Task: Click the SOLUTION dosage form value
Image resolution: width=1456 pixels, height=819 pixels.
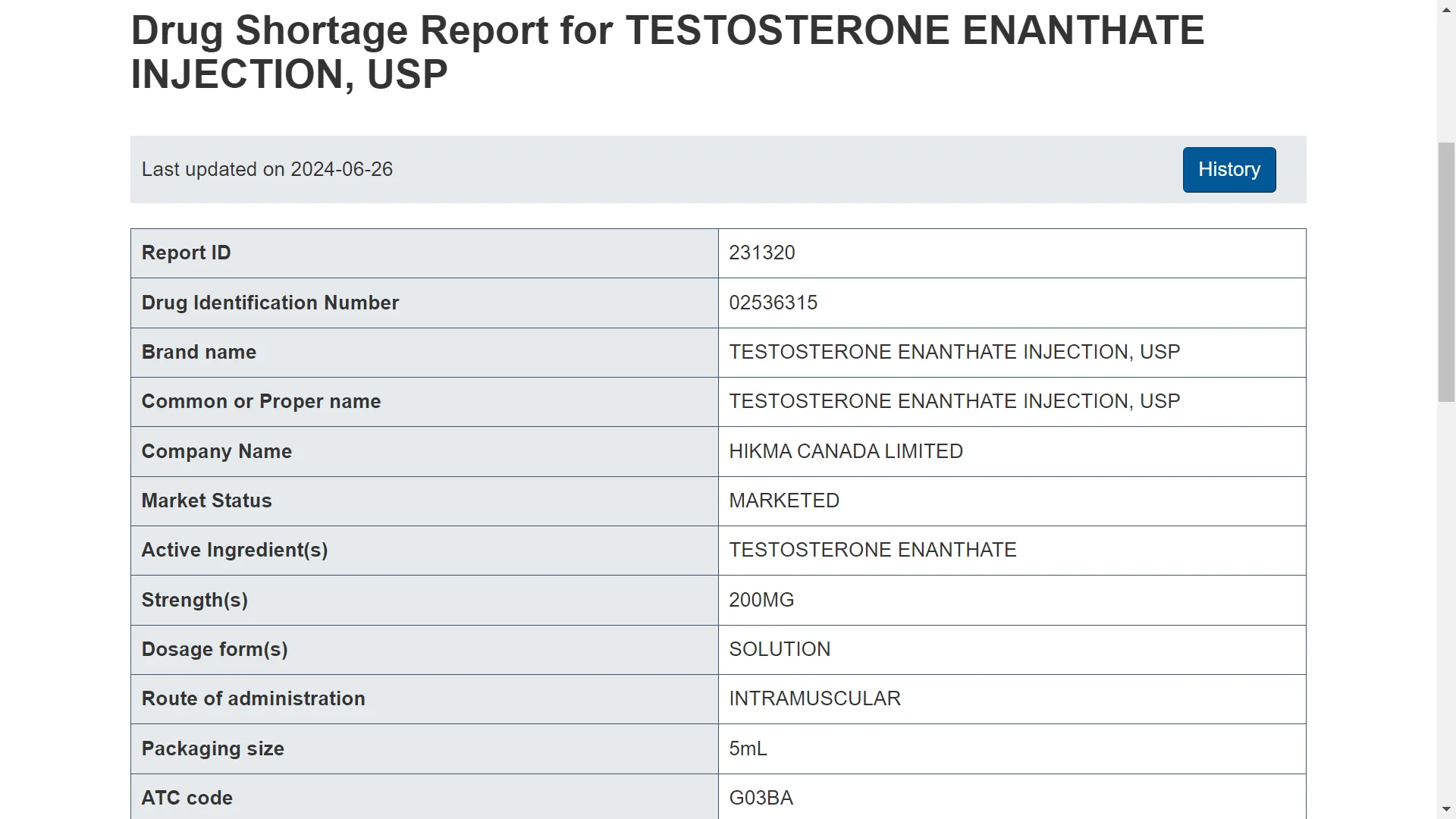Action: (x=779, y=650)
